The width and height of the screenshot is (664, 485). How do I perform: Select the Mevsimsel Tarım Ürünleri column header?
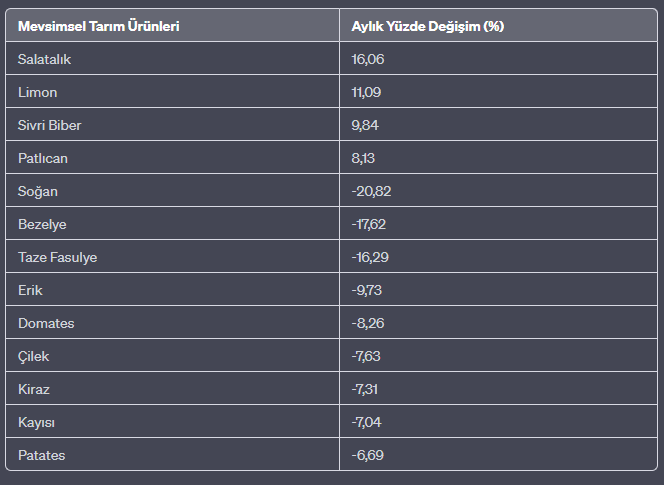tap(172, 25)
